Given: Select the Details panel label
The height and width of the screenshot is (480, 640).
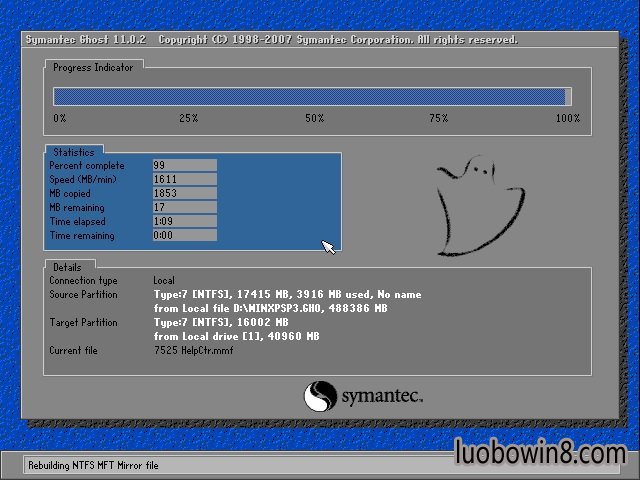Looking at the screenshot, I should click(x=67, y=267).
